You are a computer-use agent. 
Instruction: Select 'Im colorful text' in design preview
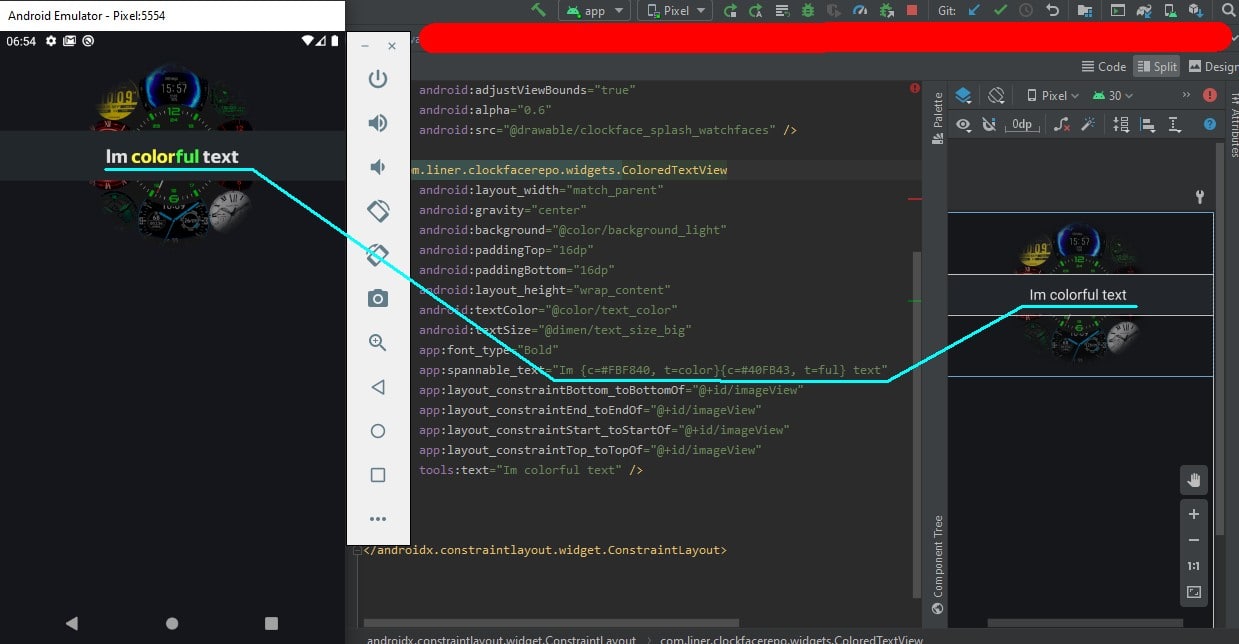coord(1078,295)
